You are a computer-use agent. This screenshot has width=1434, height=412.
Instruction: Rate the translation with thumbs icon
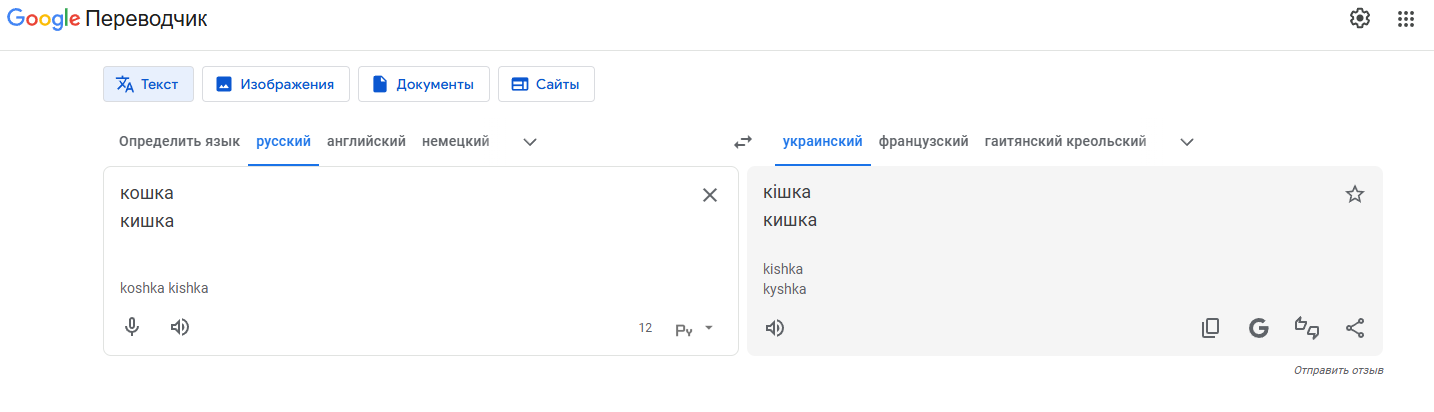click(x=1306, y=328)
